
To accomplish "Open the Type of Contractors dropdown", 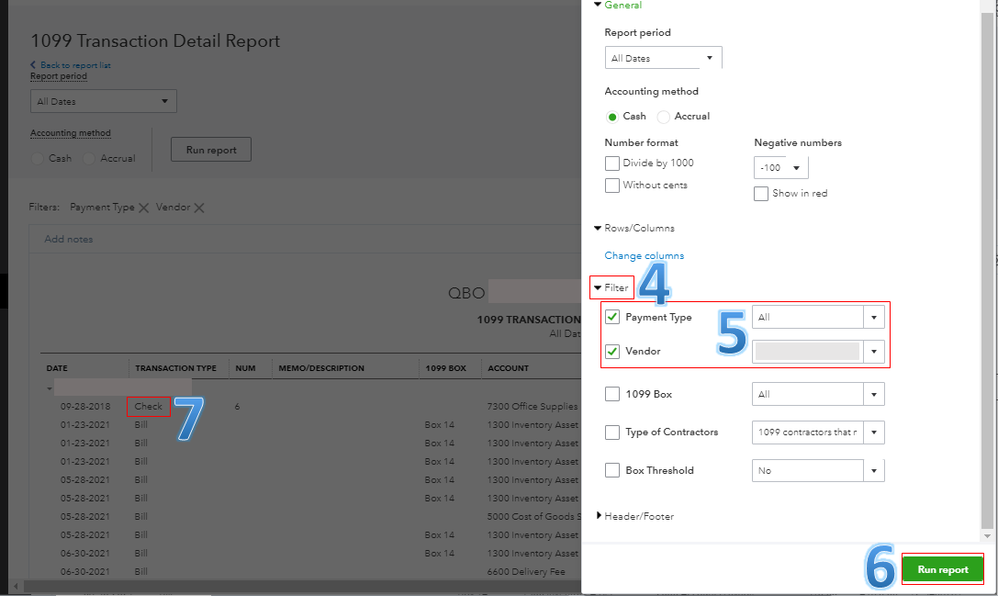I will click(x=818, y=432).
